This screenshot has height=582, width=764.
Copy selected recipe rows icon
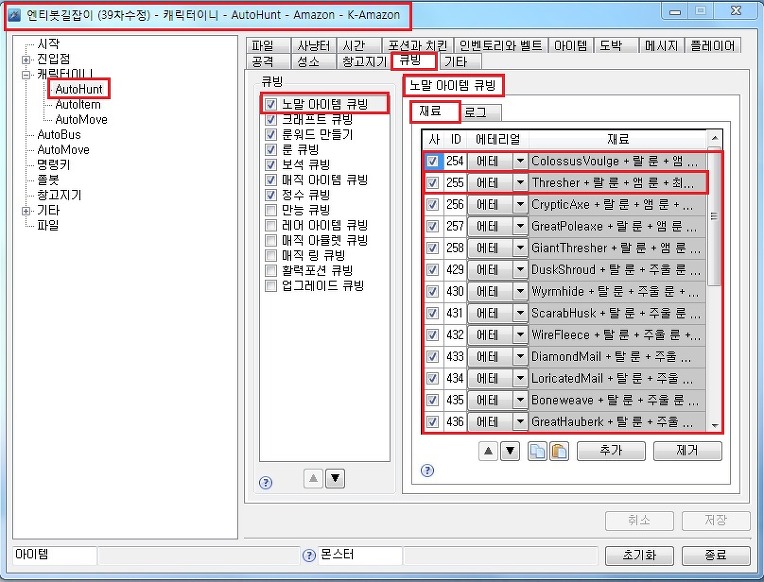(537, 451)
